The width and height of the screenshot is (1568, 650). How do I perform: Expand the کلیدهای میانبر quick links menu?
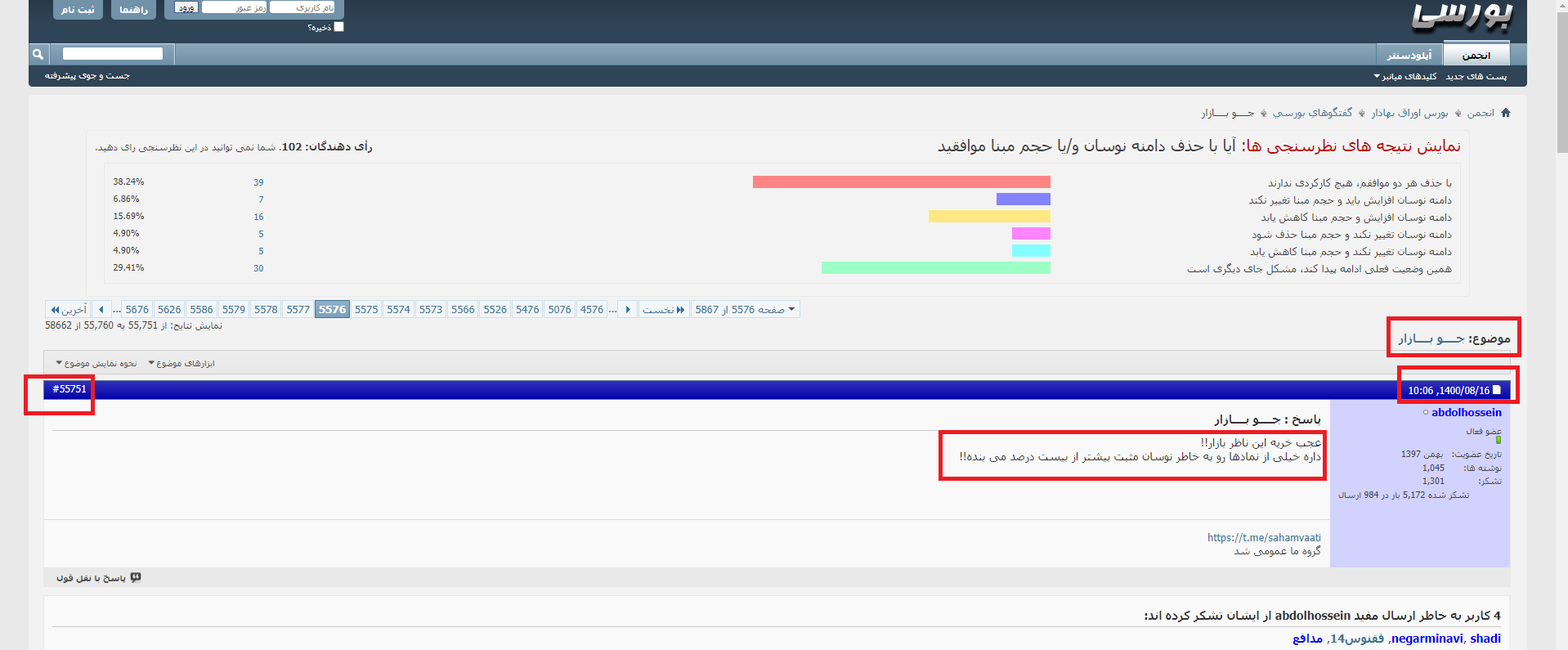pyautogui.click(x=1405, y=76)
